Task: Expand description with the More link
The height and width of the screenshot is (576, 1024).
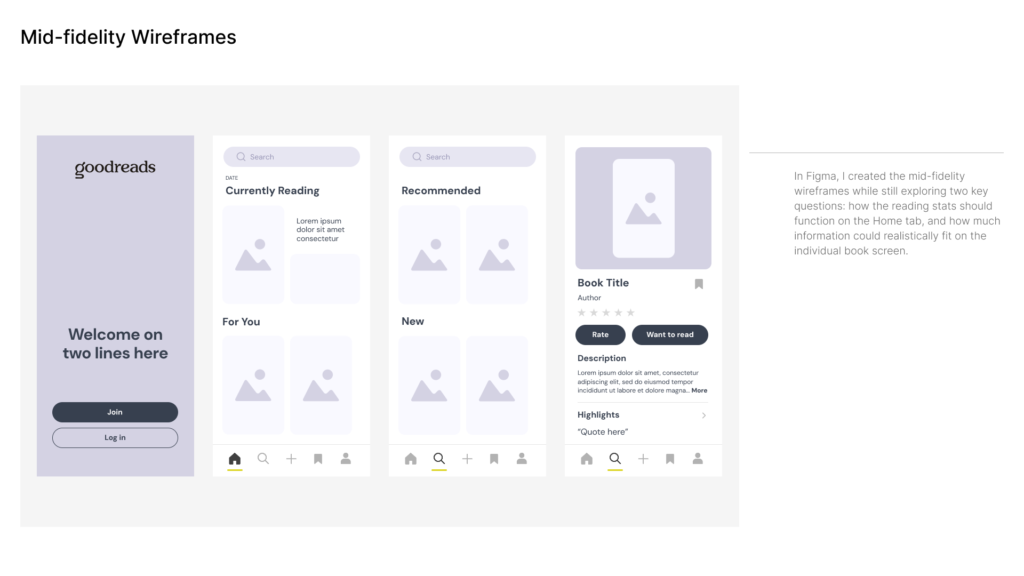Action: pyautogui.click(x=699, y=390)
